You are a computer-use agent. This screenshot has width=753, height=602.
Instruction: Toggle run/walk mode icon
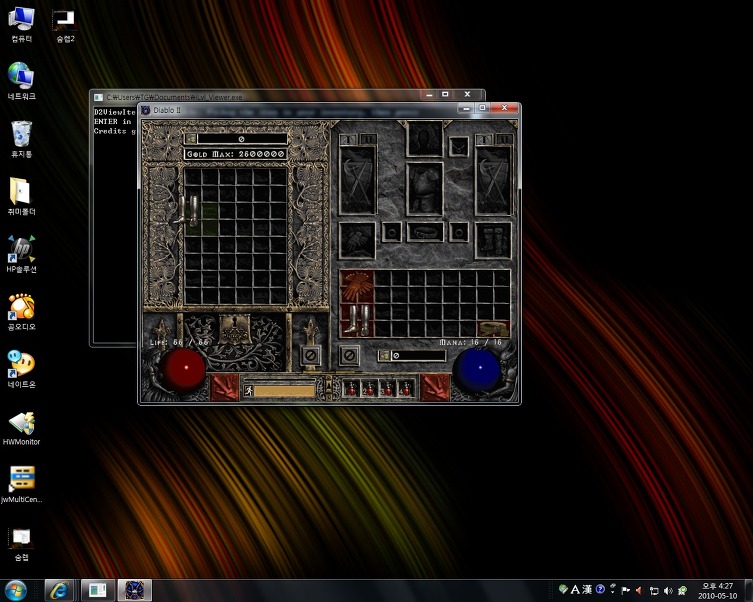point(248,391)
